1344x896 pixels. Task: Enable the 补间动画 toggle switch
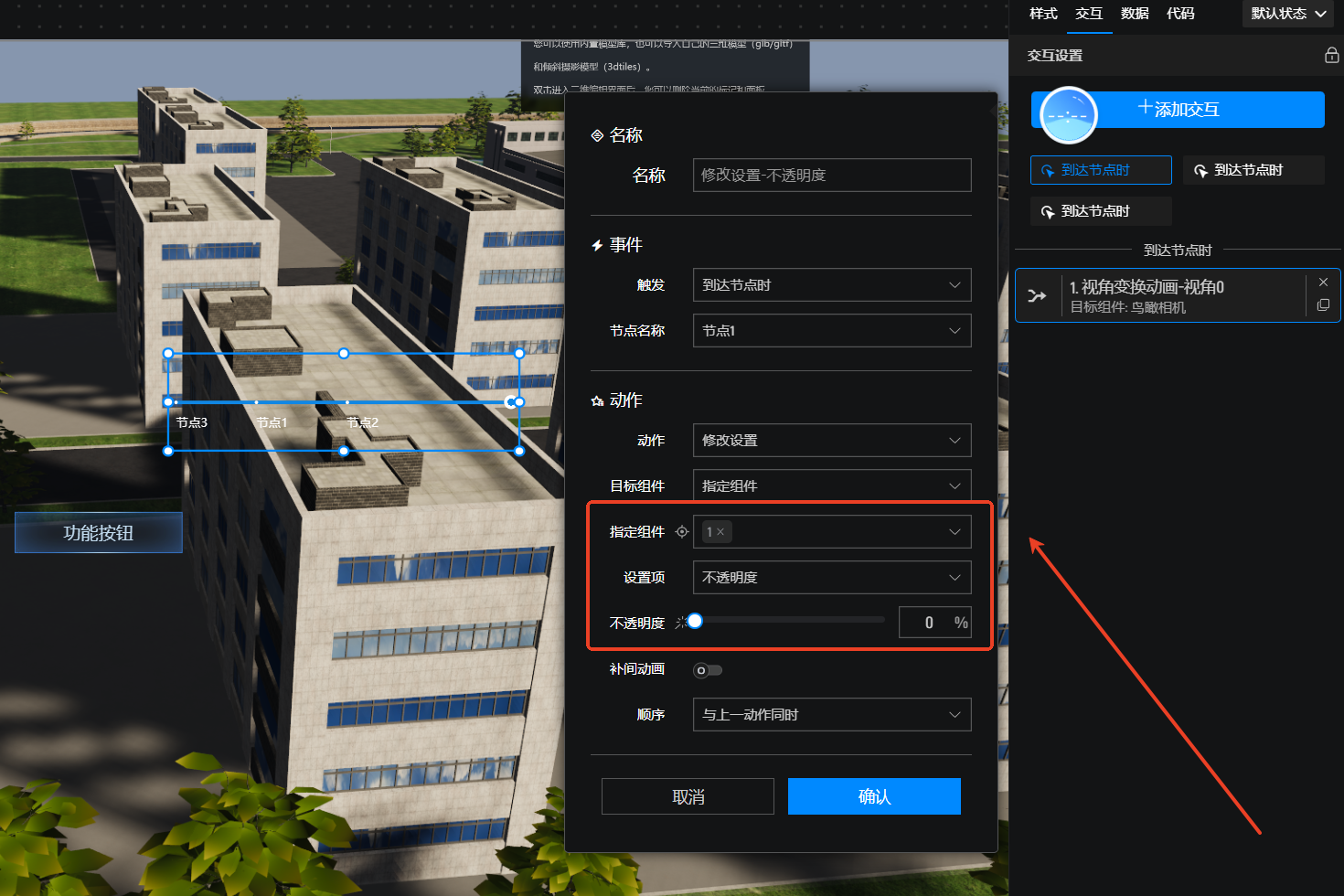pos(707,670)
